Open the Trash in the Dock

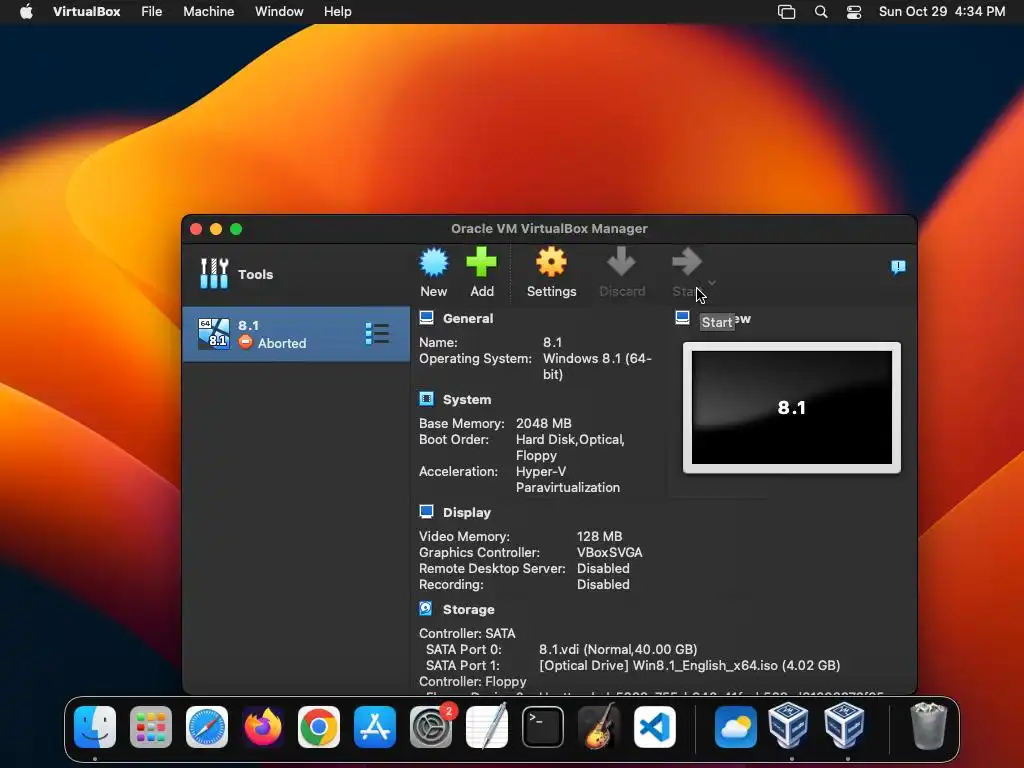[928, 726]
